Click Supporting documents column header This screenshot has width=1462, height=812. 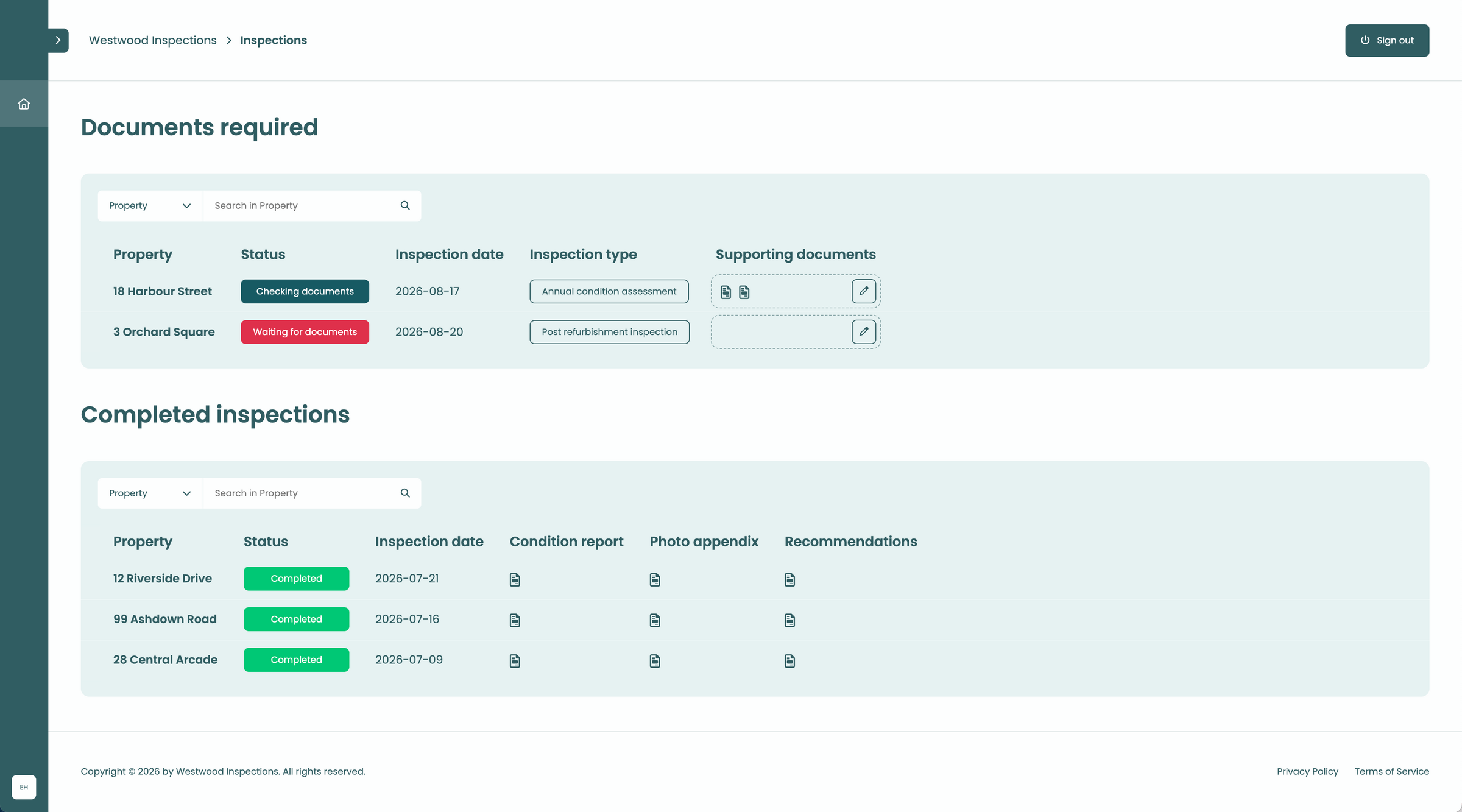click(796, 255)
